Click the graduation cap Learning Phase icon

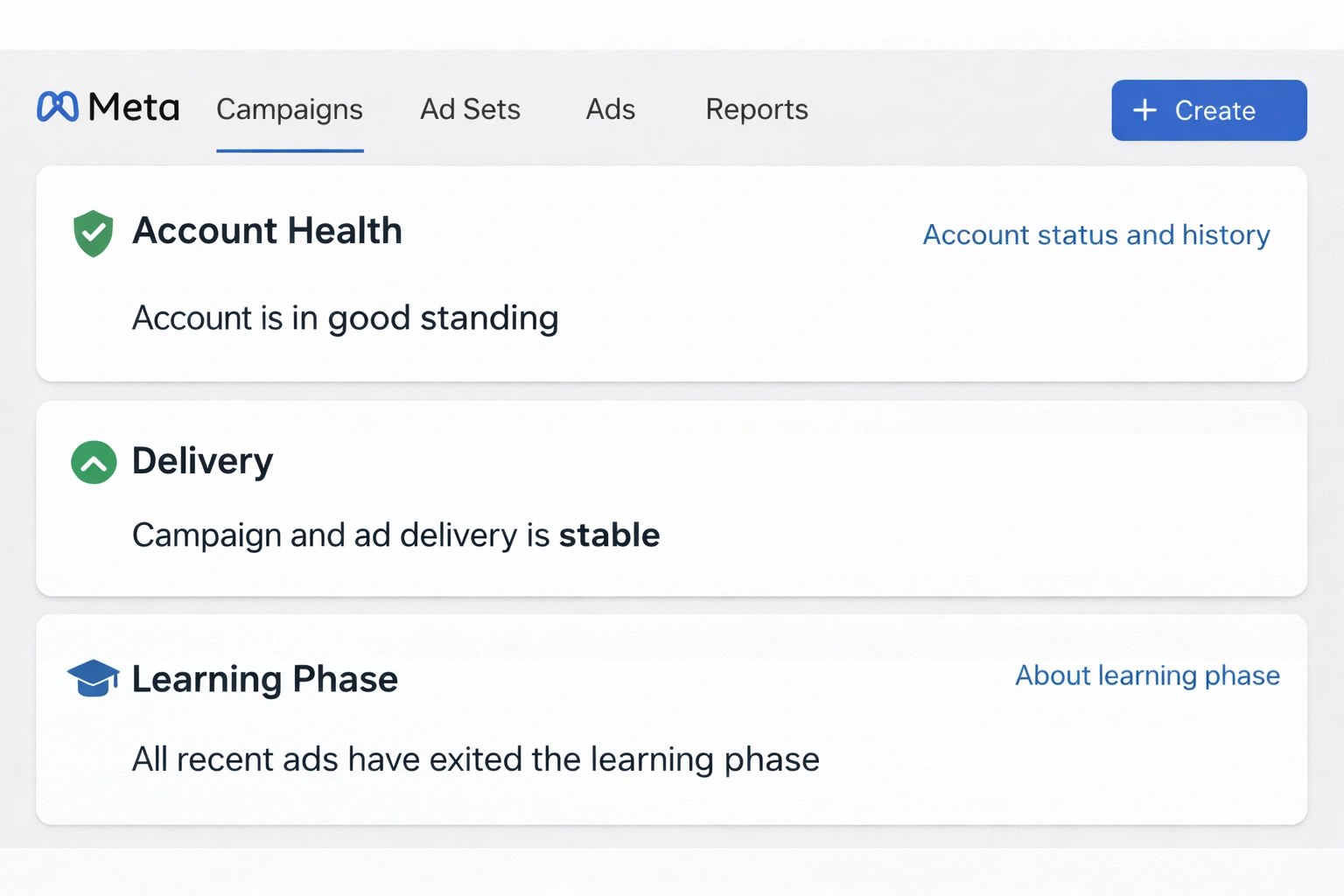93,678
